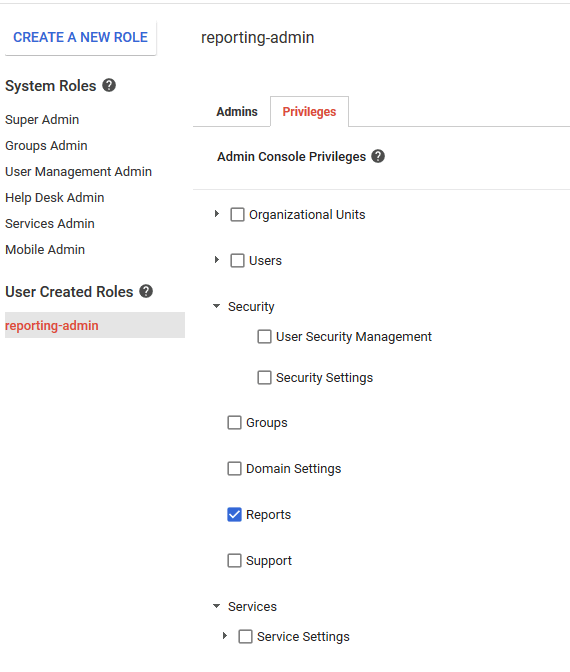This screenshot has width=570, height=672.
Task: Open the Super Admin system role
Action: click(42, 120)
